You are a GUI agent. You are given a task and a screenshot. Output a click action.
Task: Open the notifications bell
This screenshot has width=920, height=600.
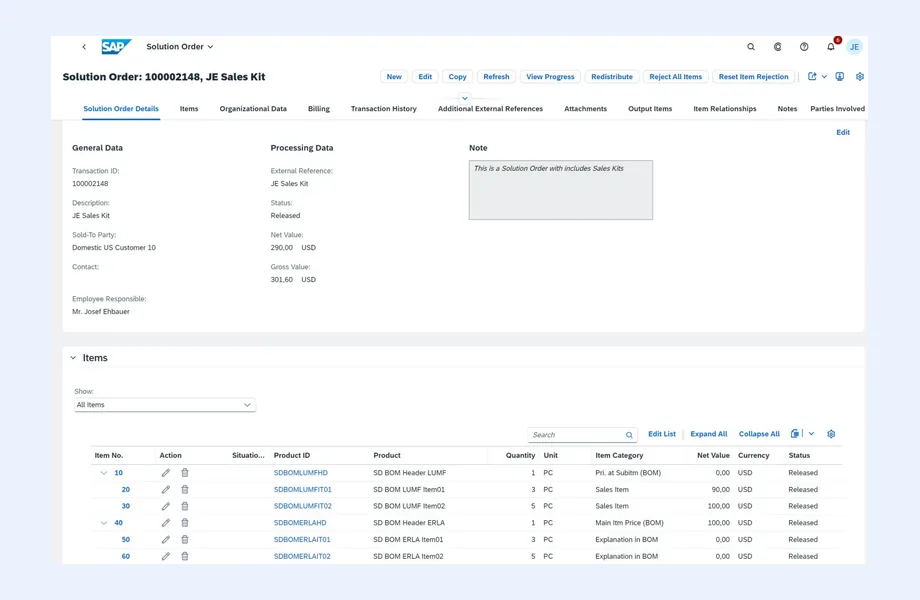click(x=831, y=46)
